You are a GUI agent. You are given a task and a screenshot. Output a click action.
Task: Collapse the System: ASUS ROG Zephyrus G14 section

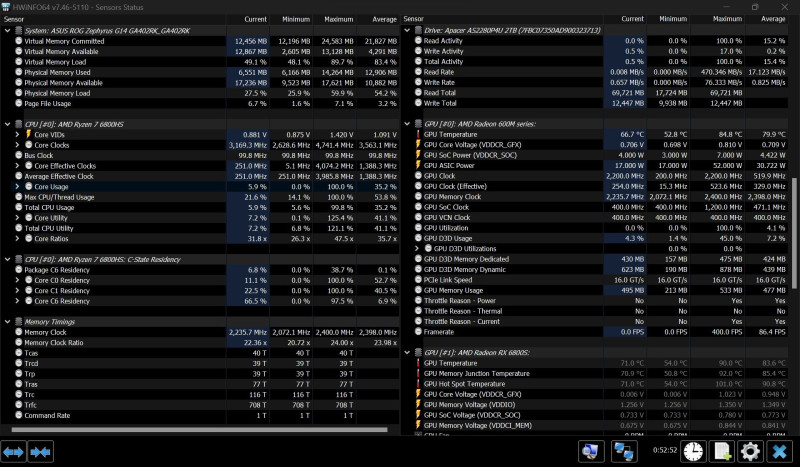tap(8, 31)
